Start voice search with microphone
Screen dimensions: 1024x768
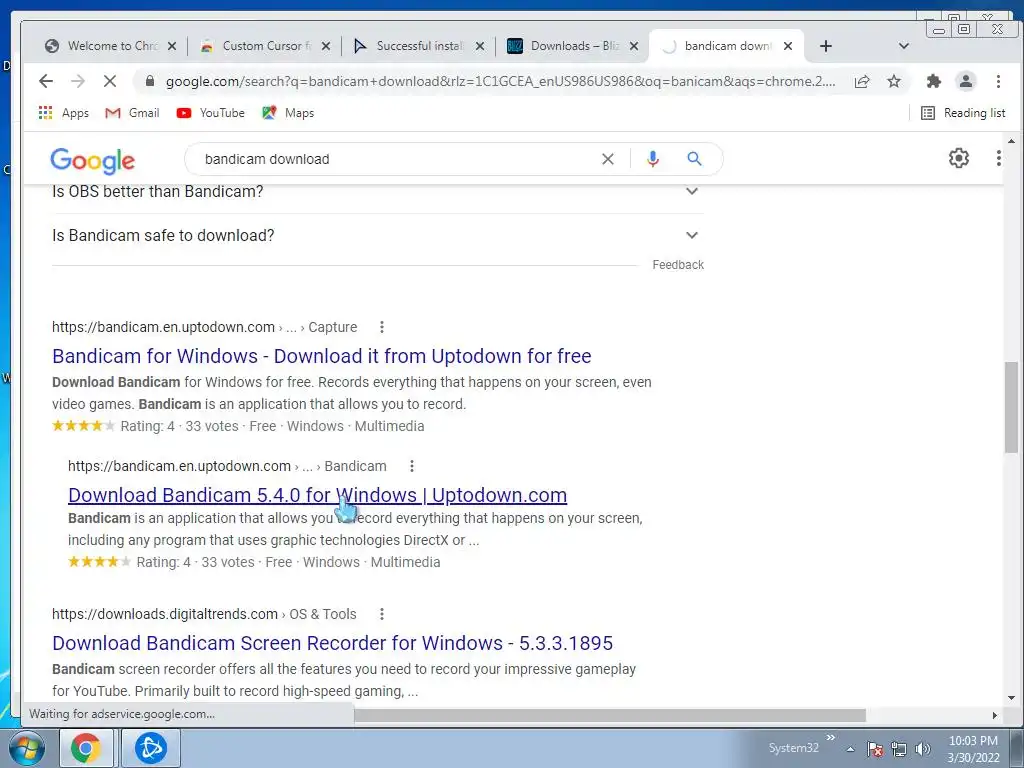(x=652, y=159)
